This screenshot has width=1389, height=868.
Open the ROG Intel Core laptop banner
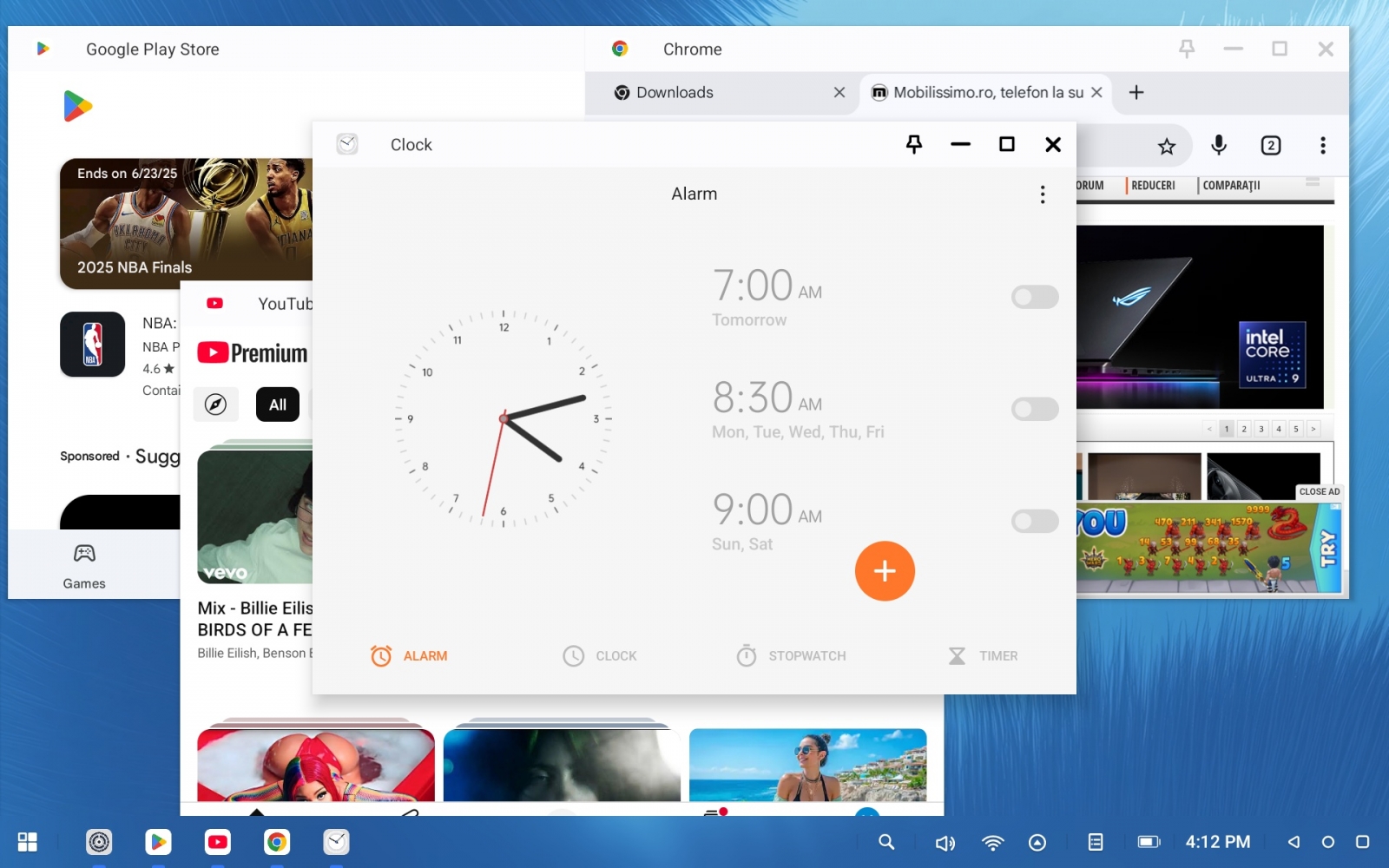click(x=1200, y=317)
